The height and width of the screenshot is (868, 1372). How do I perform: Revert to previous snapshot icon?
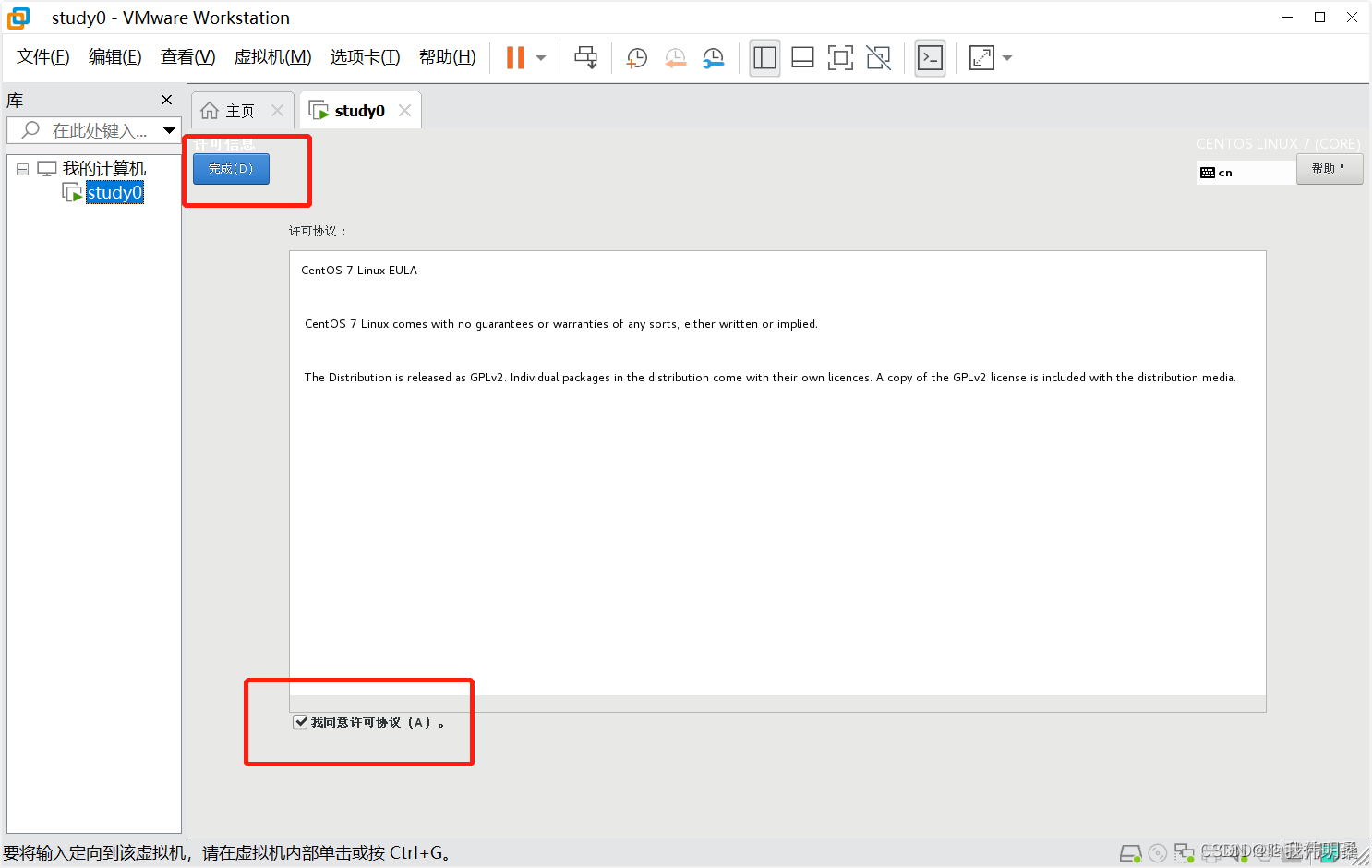676,58
